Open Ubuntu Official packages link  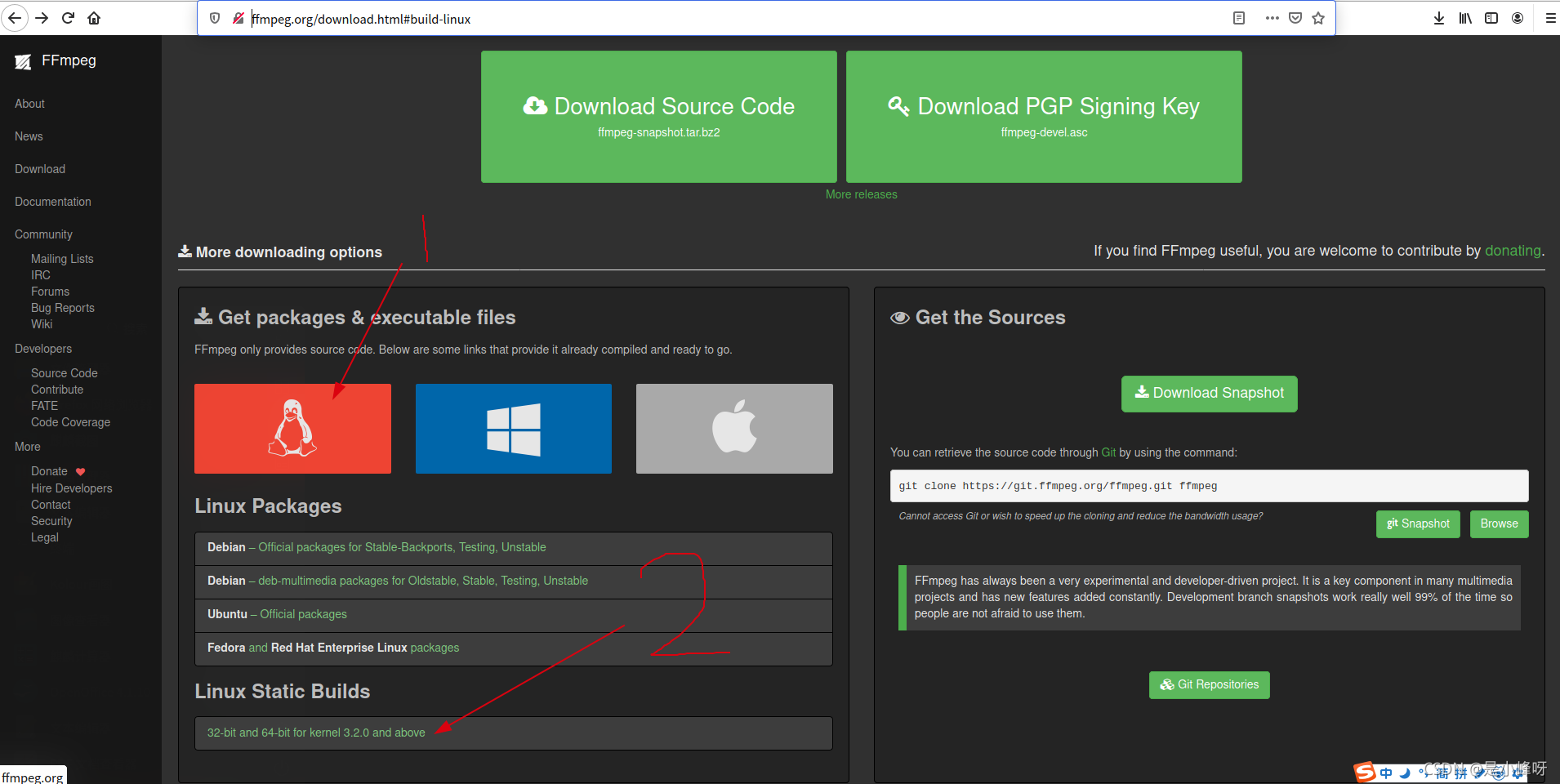coord(303,614)
